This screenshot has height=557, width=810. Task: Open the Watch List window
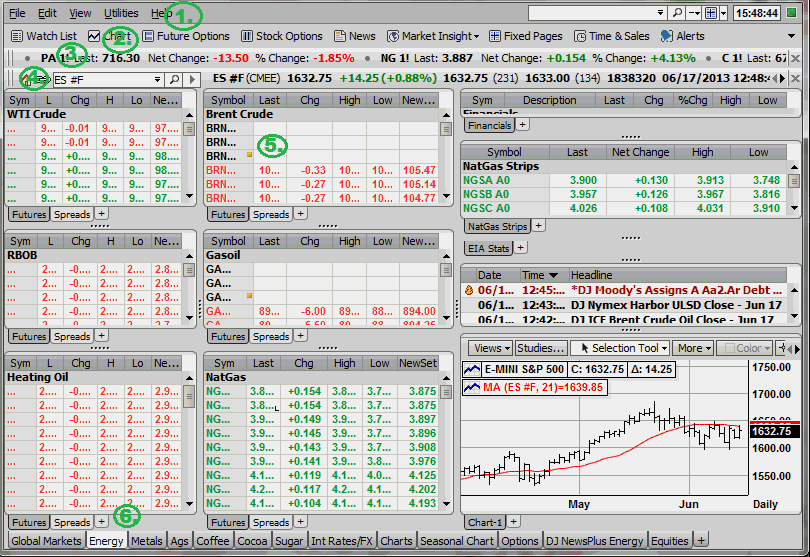click(44, 36)
